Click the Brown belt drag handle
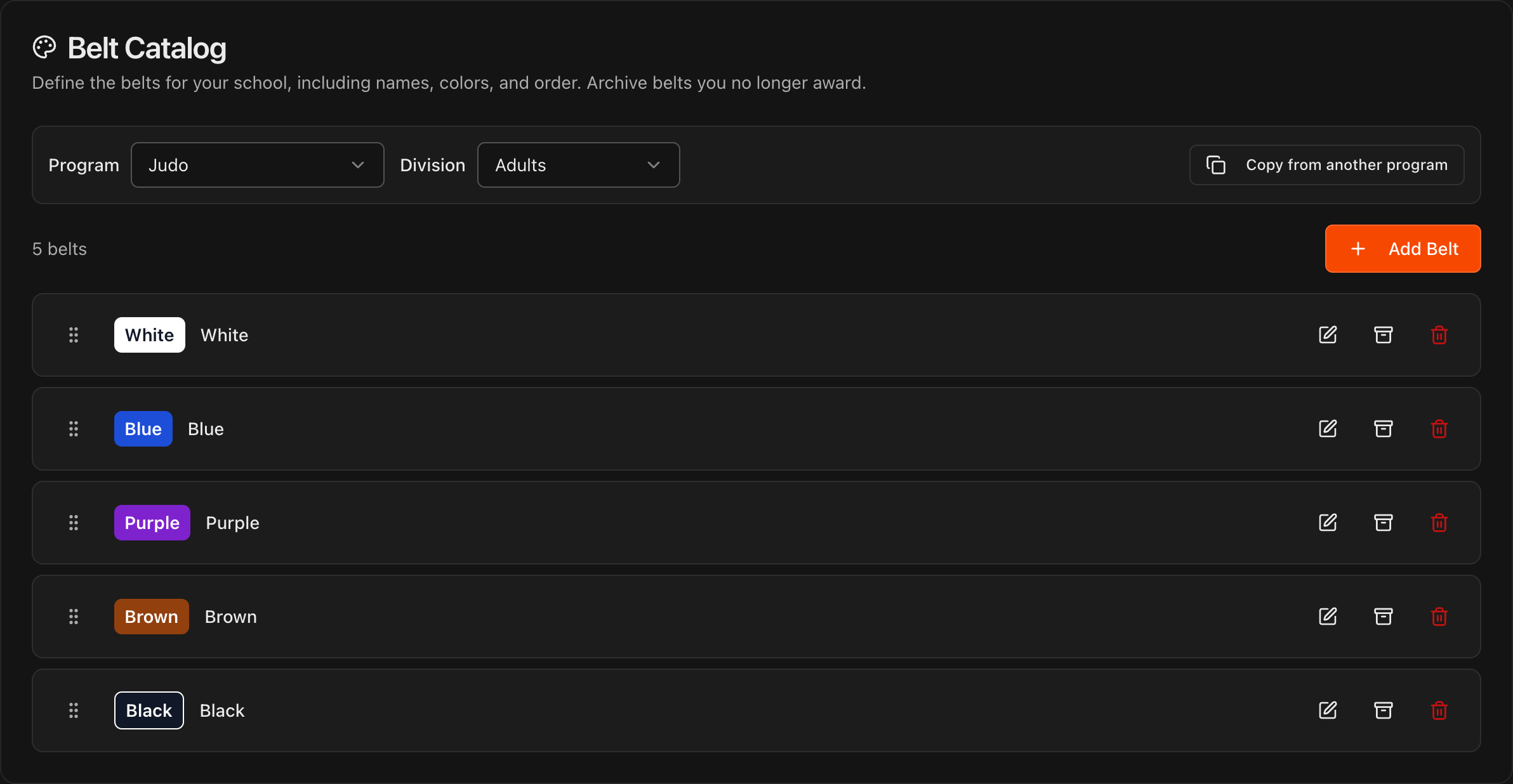Image resolution: width=1513 pixels, height=784 pixels. [x=74, y=617]
